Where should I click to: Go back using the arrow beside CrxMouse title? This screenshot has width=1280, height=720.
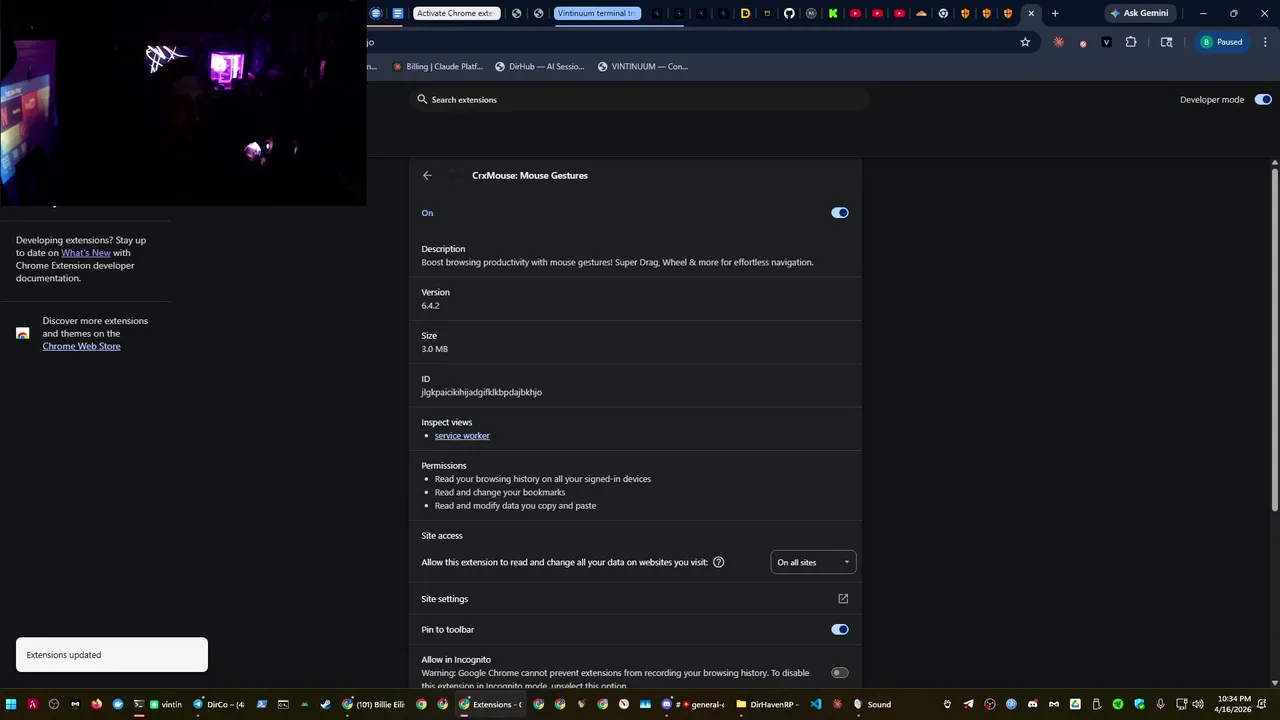click(x=427, y=175)
